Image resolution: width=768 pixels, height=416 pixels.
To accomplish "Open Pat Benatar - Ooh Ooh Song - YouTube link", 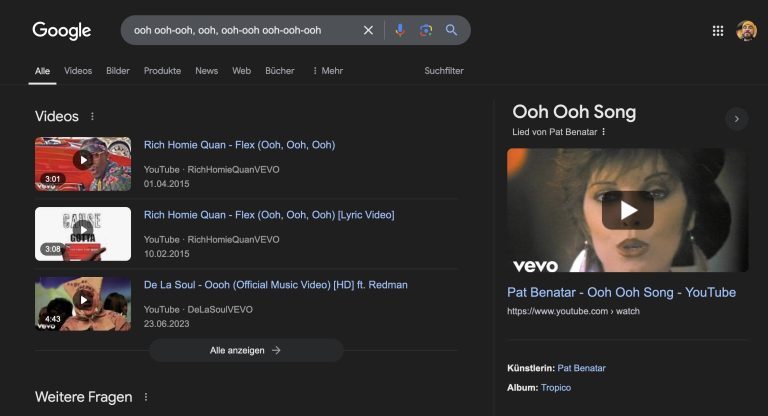I will coord(621,293).
